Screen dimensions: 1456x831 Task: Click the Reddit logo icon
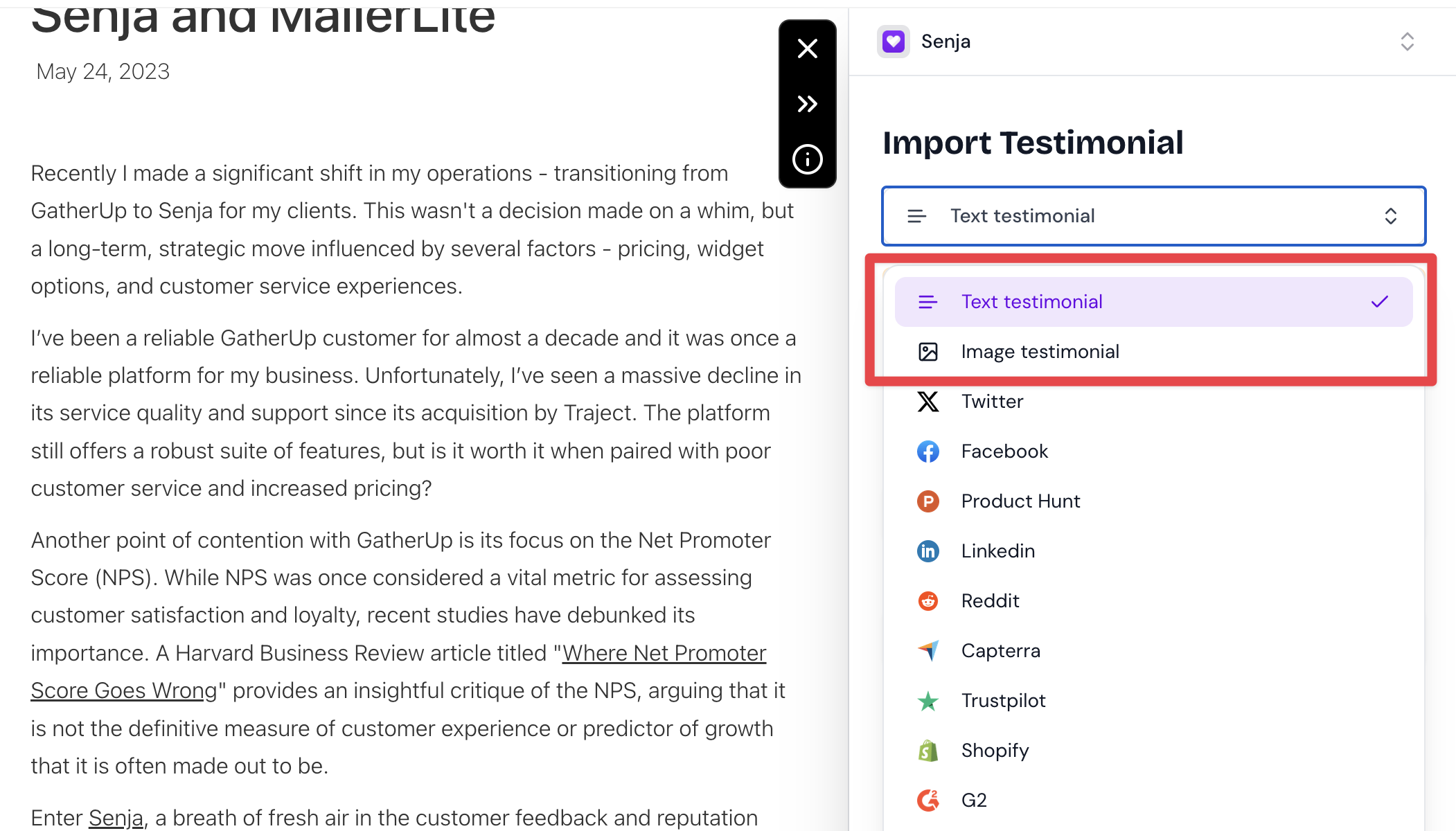click(x=927, y=601)
